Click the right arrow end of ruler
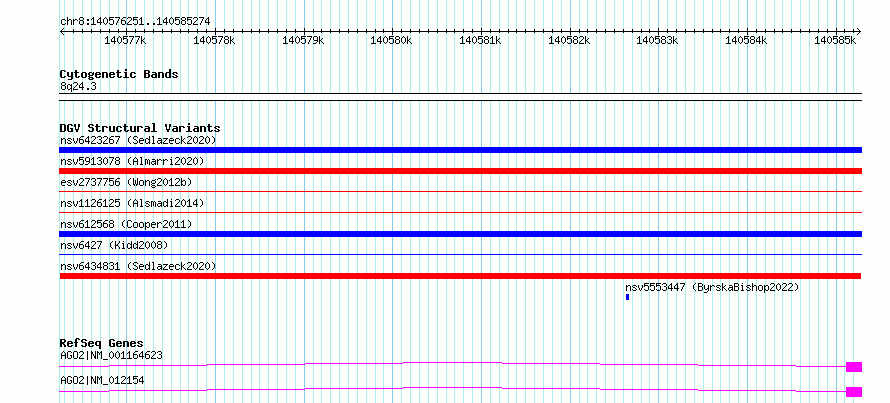Screen dimensions: 890x403 [x=858, y=31]
